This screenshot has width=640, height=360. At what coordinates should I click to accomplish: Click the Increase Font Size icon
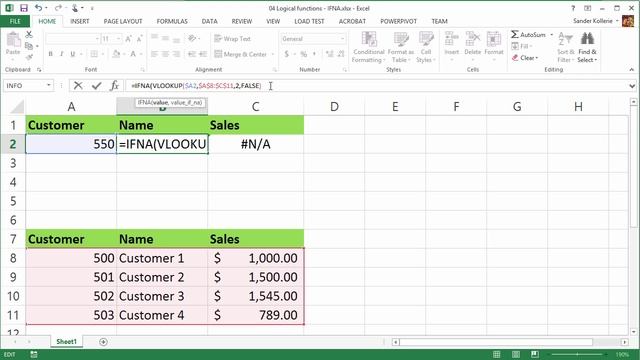(x=129, y=39)
